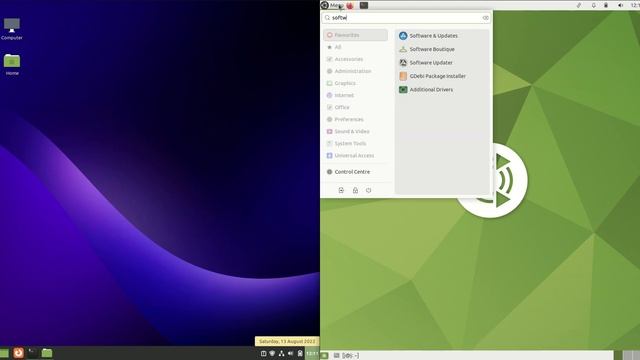Open the Home folder desktop icon
The height and width of the screenshot is (360, 640).
tap(12, 64)
